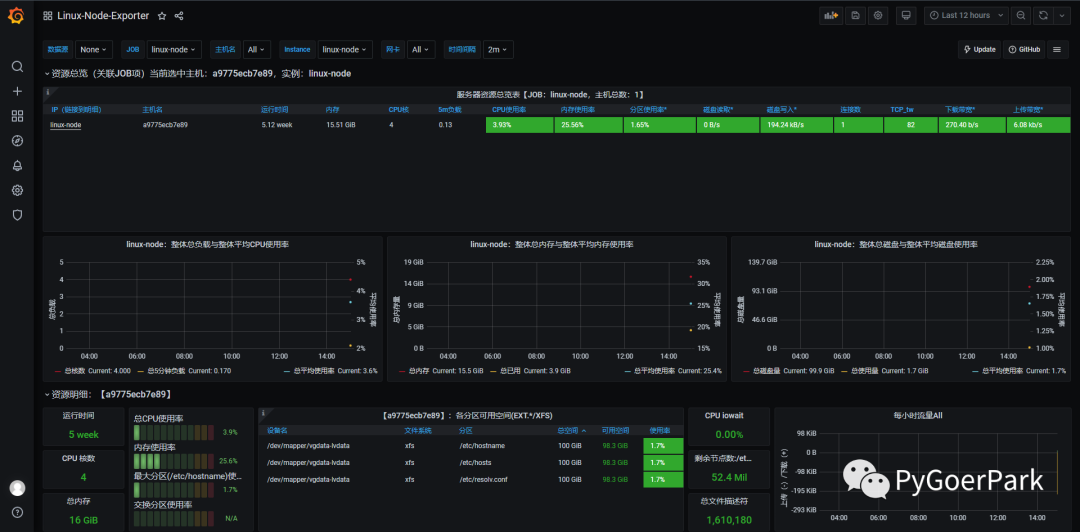Click the Create plus icon in sidebar
This screenshot has width=1080, height=532.
(17, 91)
